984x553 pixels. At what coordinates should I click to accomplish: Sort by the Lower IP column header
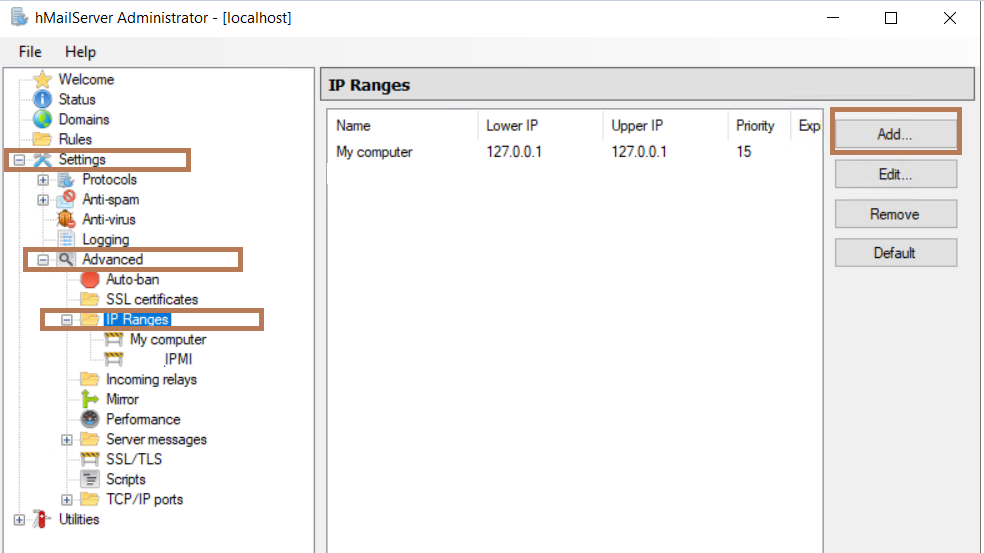click(x=540, y=126)
